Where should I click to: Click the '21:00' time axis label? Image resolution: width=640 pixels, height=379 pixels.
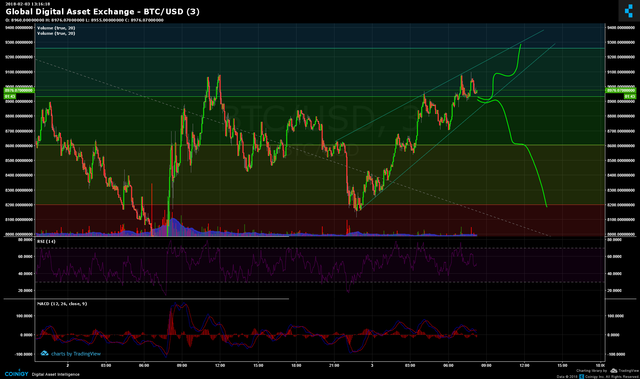[334, 366]
